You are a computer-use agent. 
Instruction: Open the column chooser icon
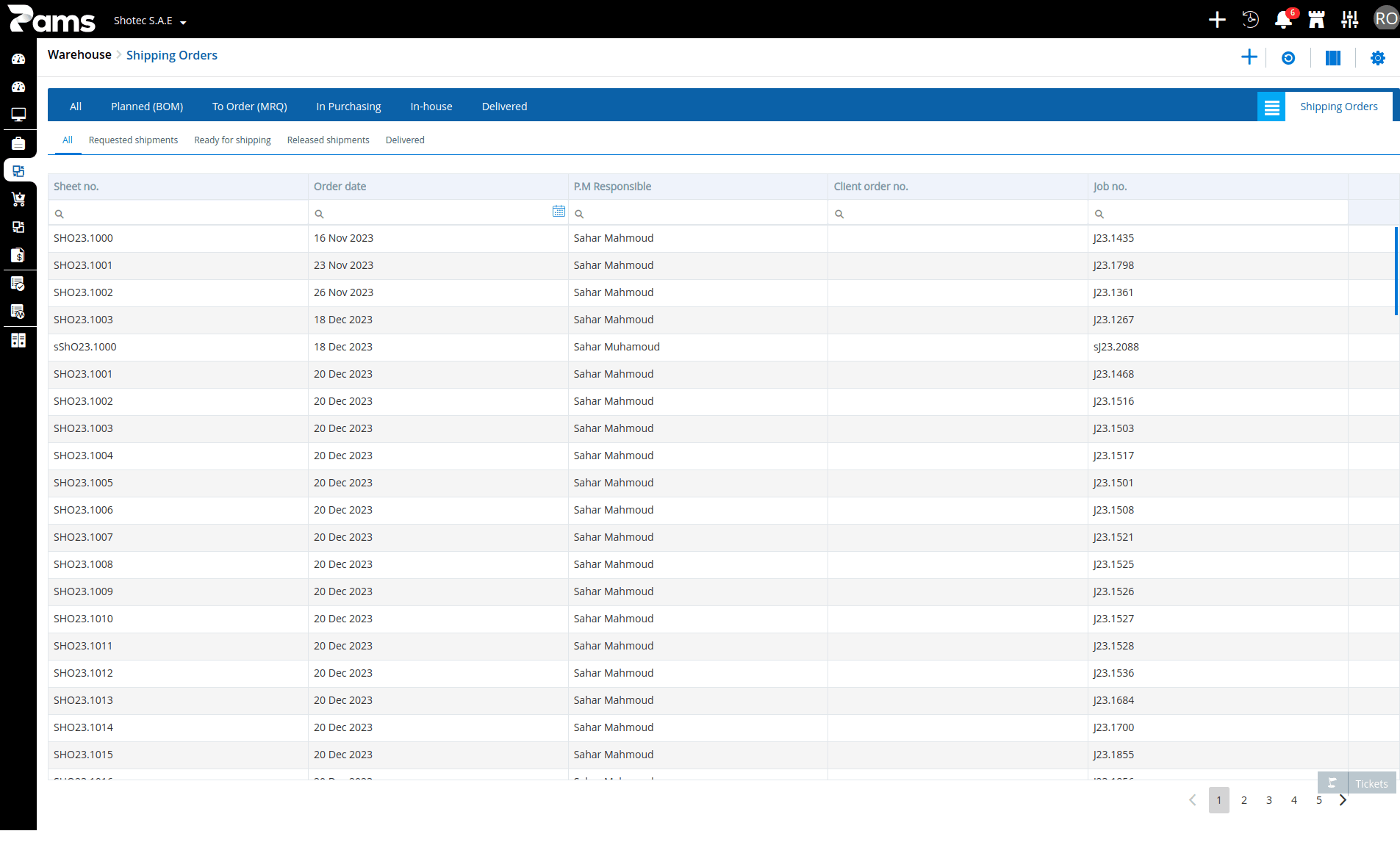(x=1333, y=58)
